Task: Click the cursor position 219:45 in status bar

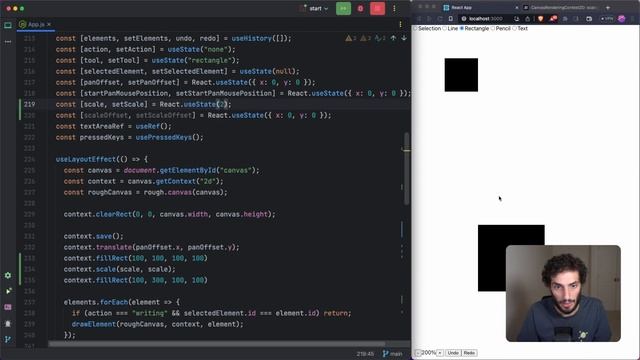Action: coord(365,354)
